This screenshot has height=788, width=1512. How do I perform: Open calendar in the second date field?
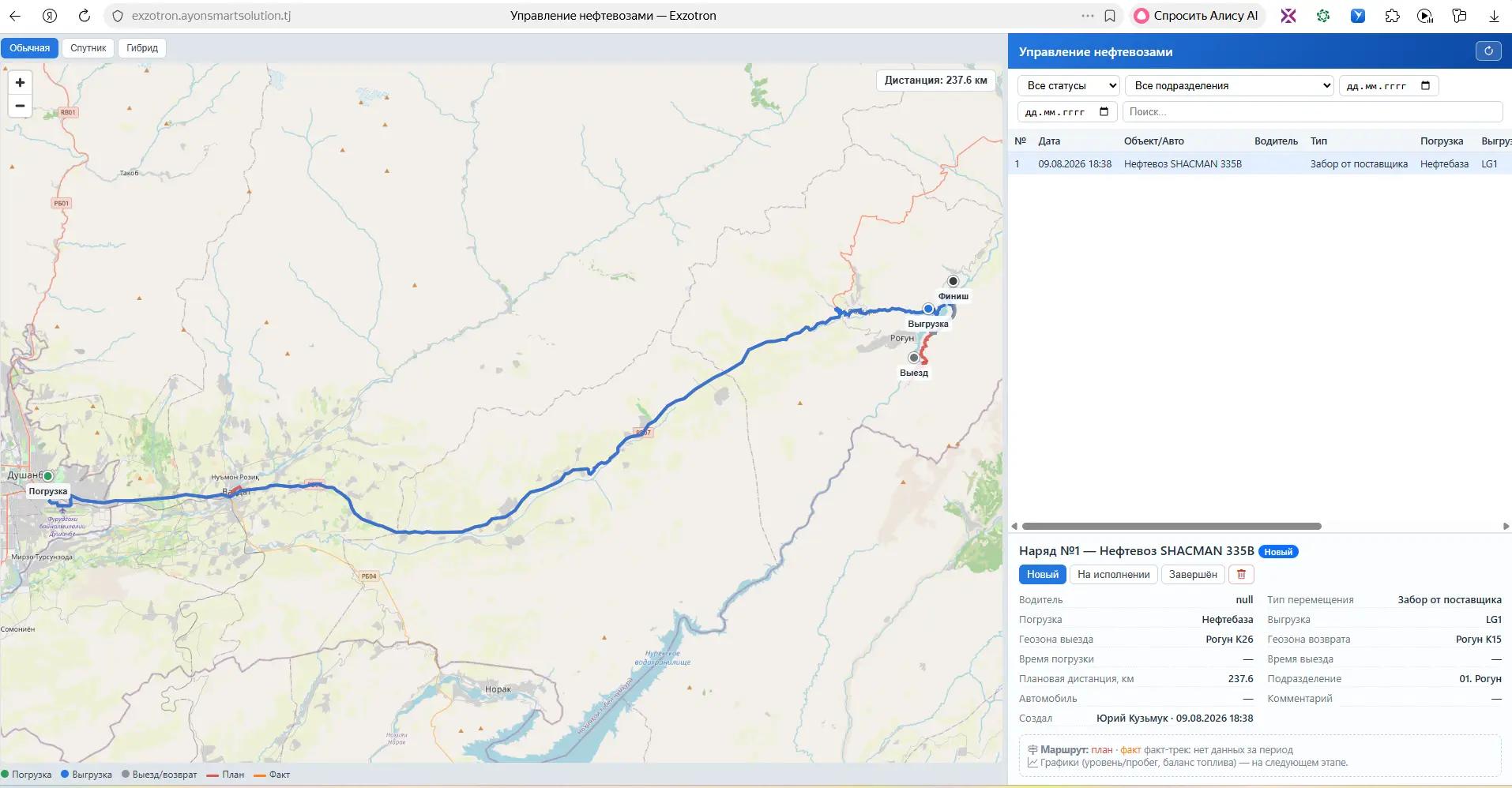pos(1104,111)
